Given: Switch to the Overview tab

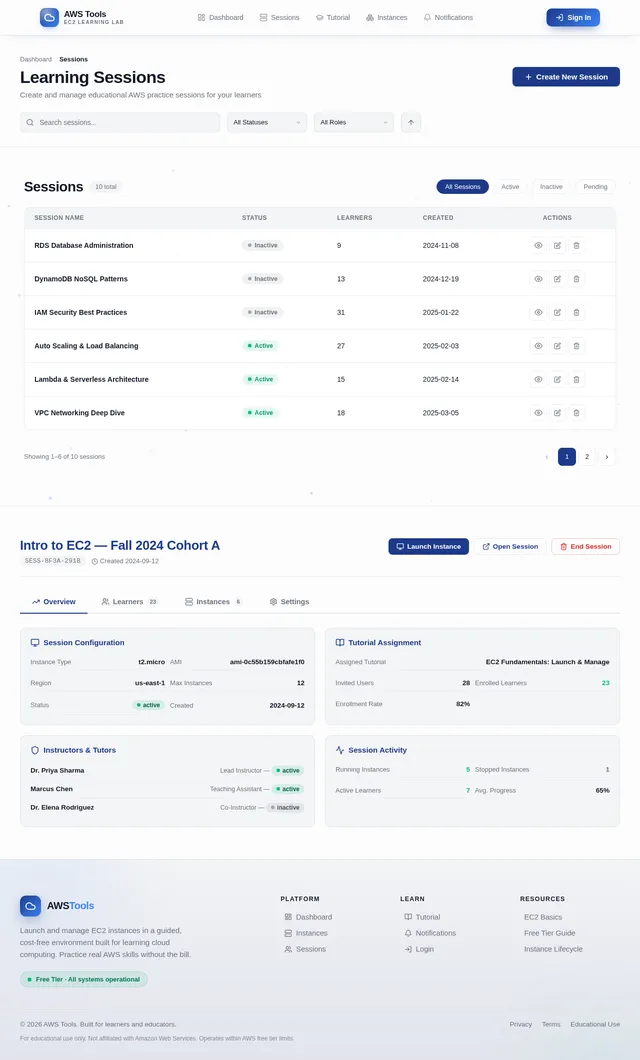Looking at the screenshot, I should pos(54,602).
